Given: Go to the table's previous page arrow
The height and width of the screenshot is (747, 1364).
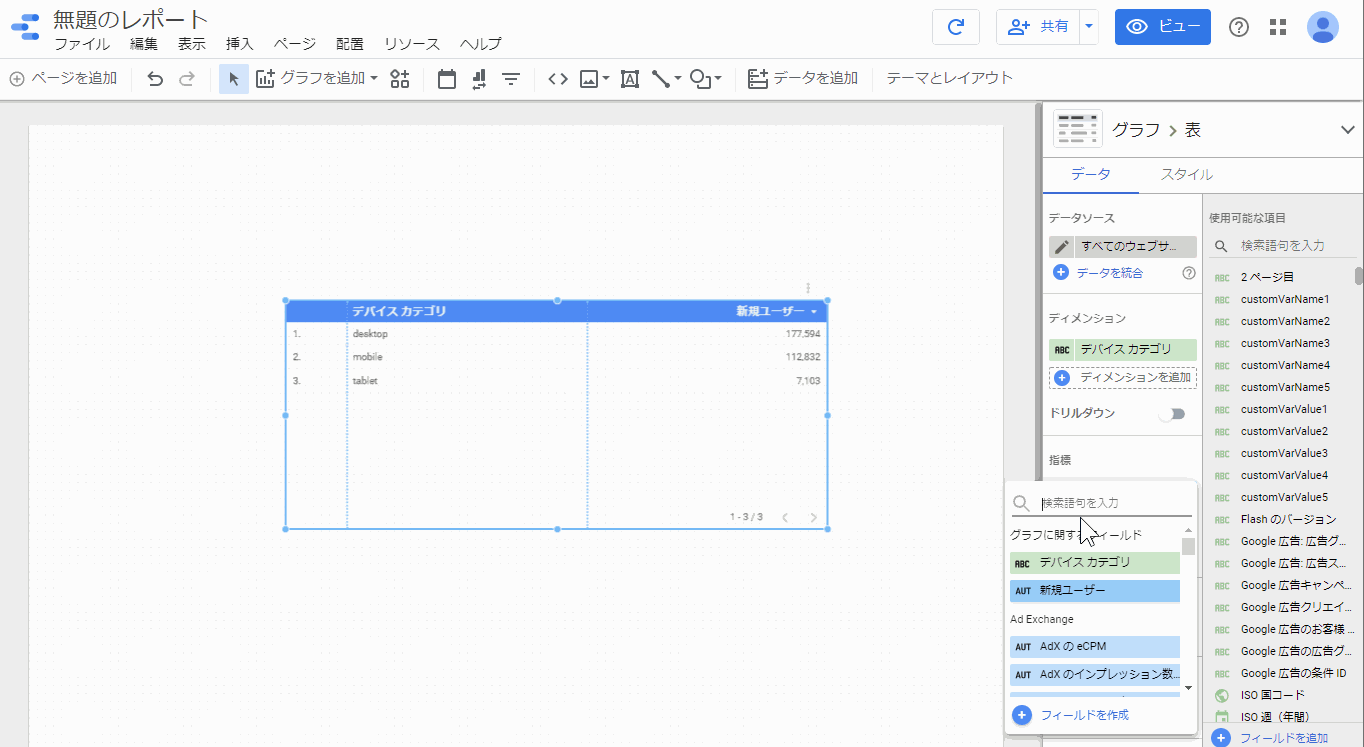Looking at the screenshot, I should [x=785, y=517].
